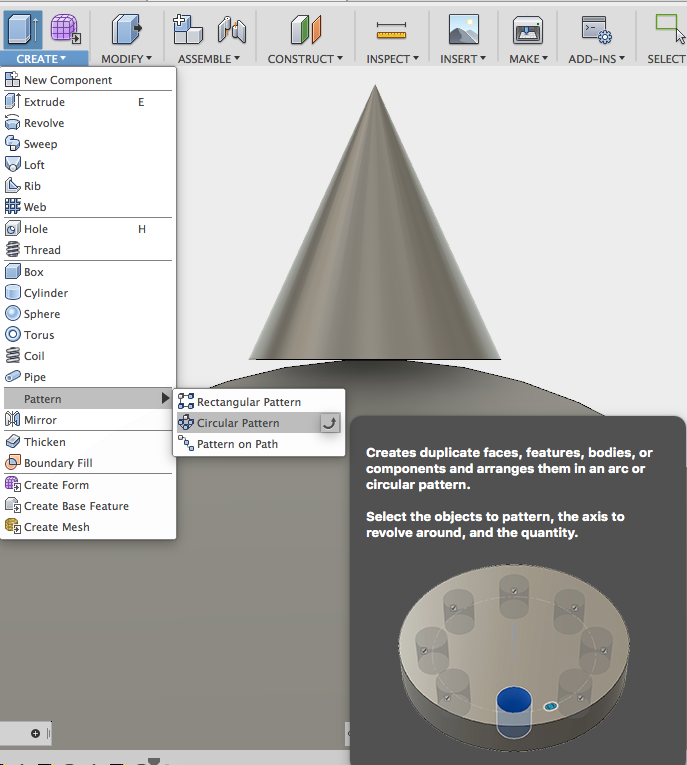The height and width of the screenshot is (765, 687).
Task: Choose Thicken from Create menu
Action: (88, 442)
